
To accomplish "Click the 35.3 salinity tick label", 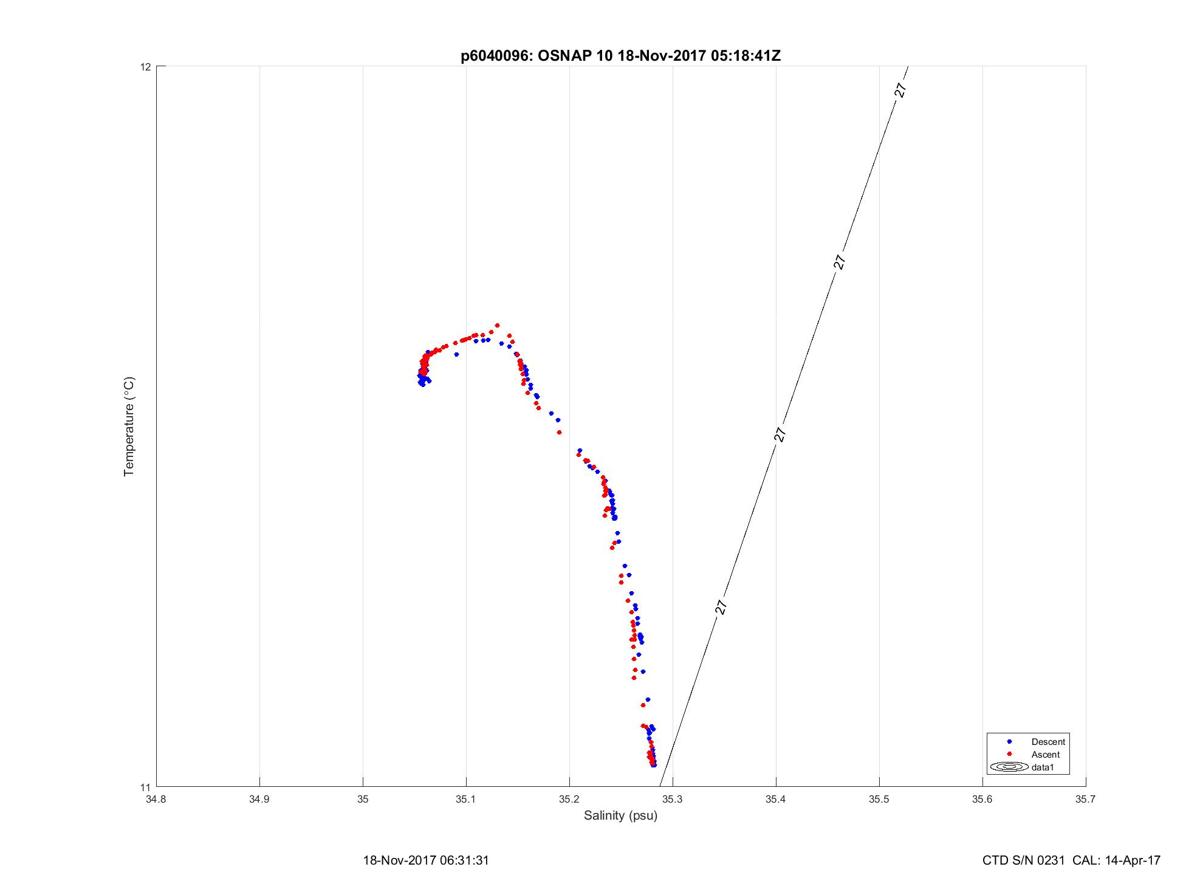I will pos(672,799).
